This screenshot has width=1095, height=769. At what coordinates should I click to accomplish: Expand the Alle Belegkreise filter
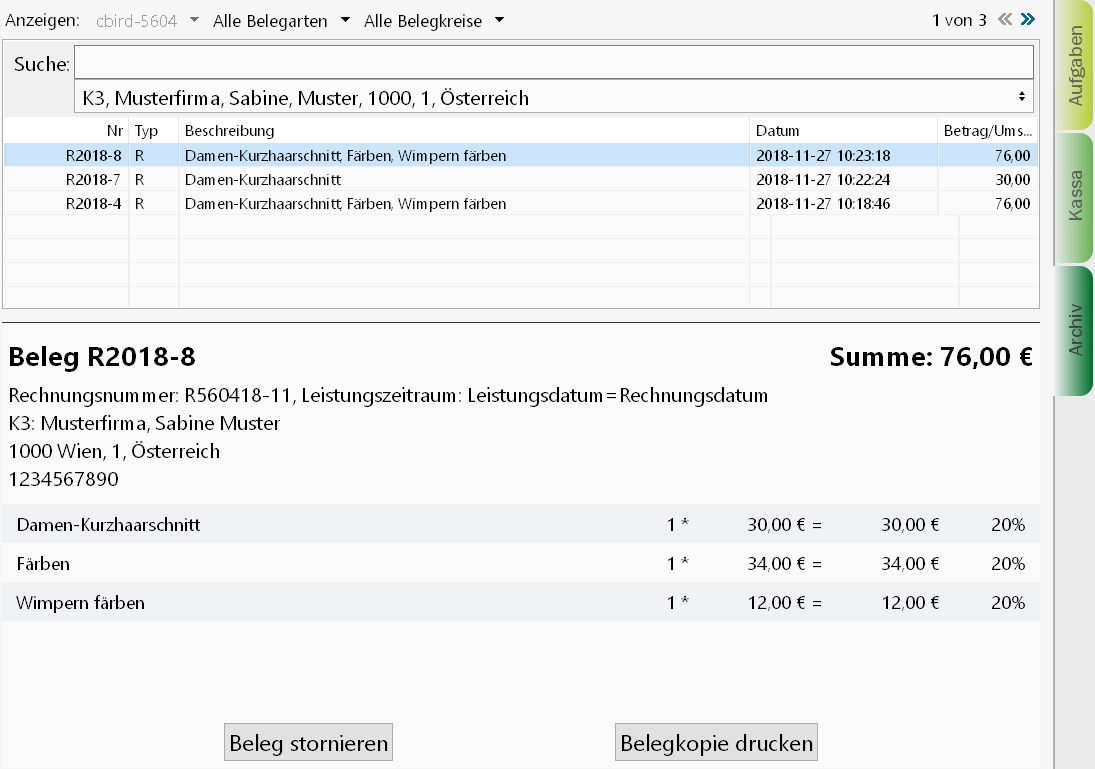point(434,21)
